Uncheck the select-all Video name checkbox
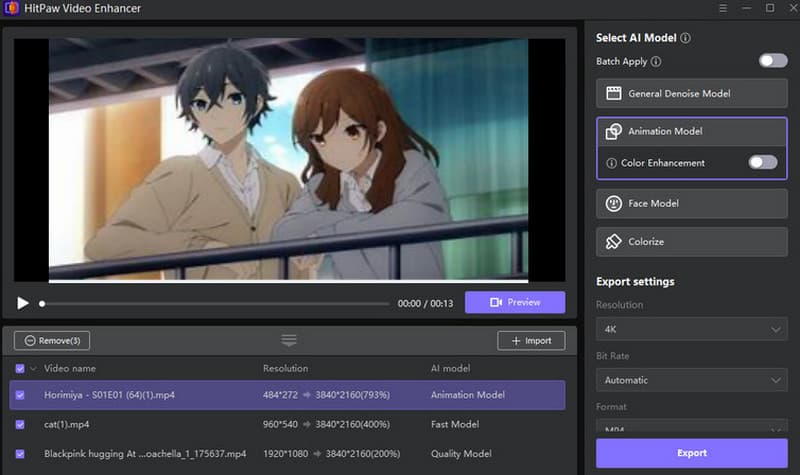This screenshot has height=475, width=800. [x=21, y=369]
